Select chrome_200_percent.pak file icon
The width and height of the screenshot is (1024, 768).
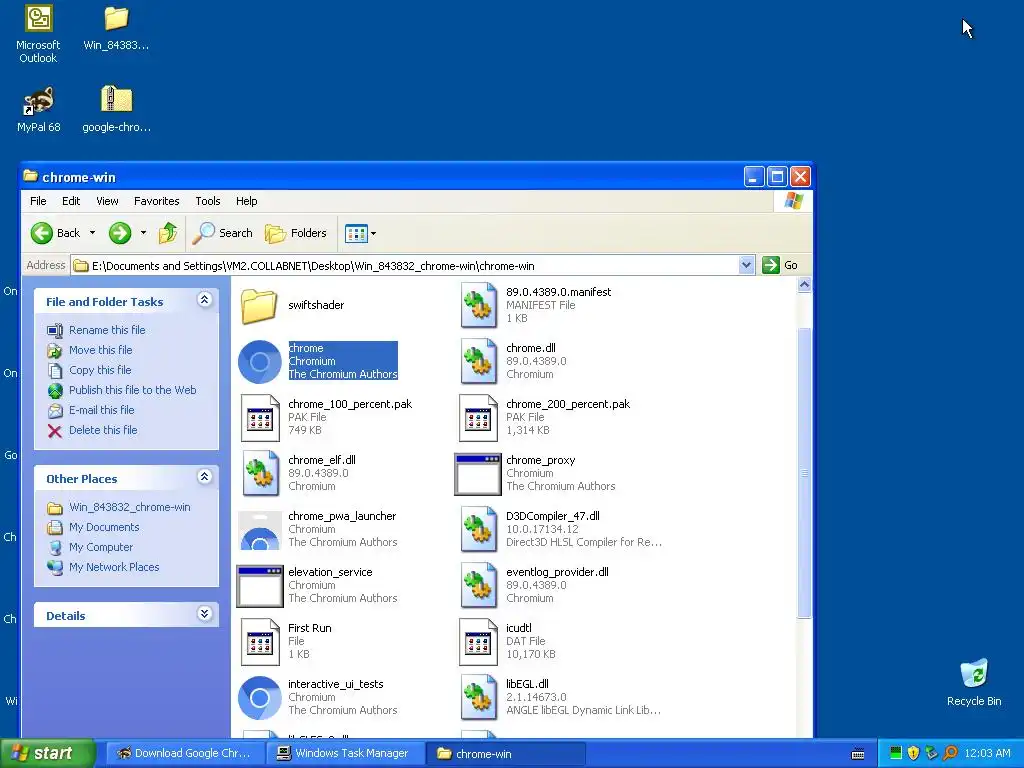pos(478,417)
